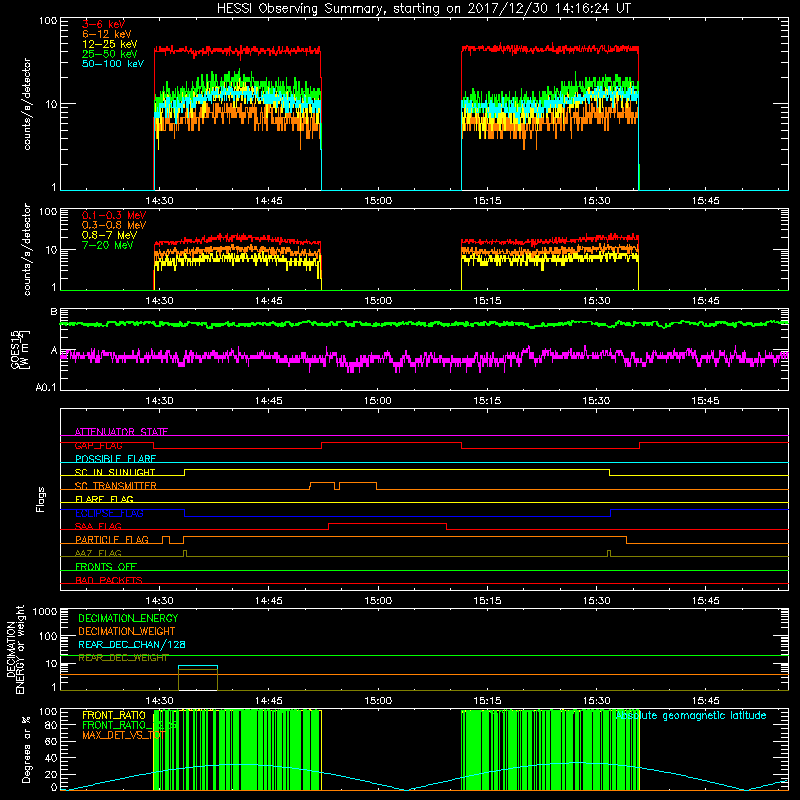This screenshot has height=800, width=800.
Task: Click the SC_TRANSMITTER flag label
Action: point(115,486)
